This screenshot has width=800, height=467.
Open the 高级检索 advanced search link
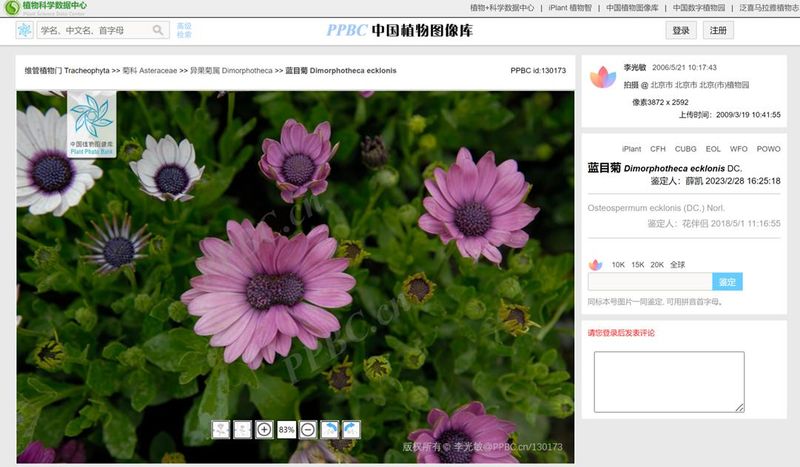(x=184, y=31)
